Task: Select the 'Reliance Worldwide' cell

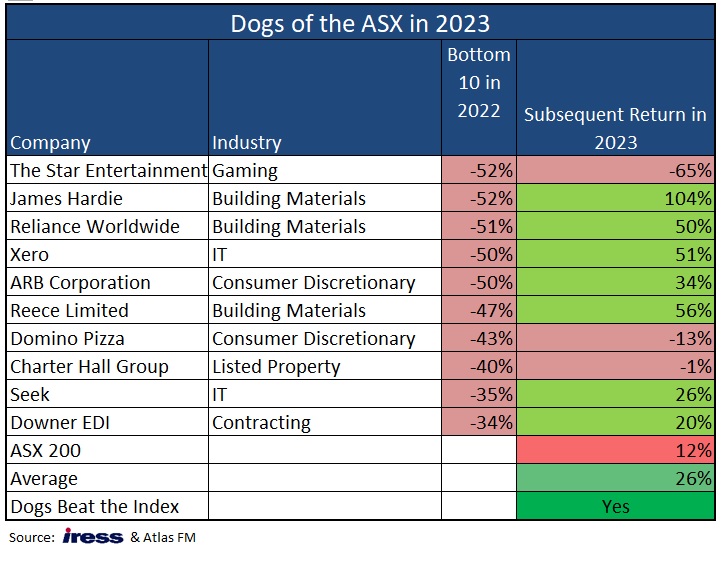Action: 95,227
